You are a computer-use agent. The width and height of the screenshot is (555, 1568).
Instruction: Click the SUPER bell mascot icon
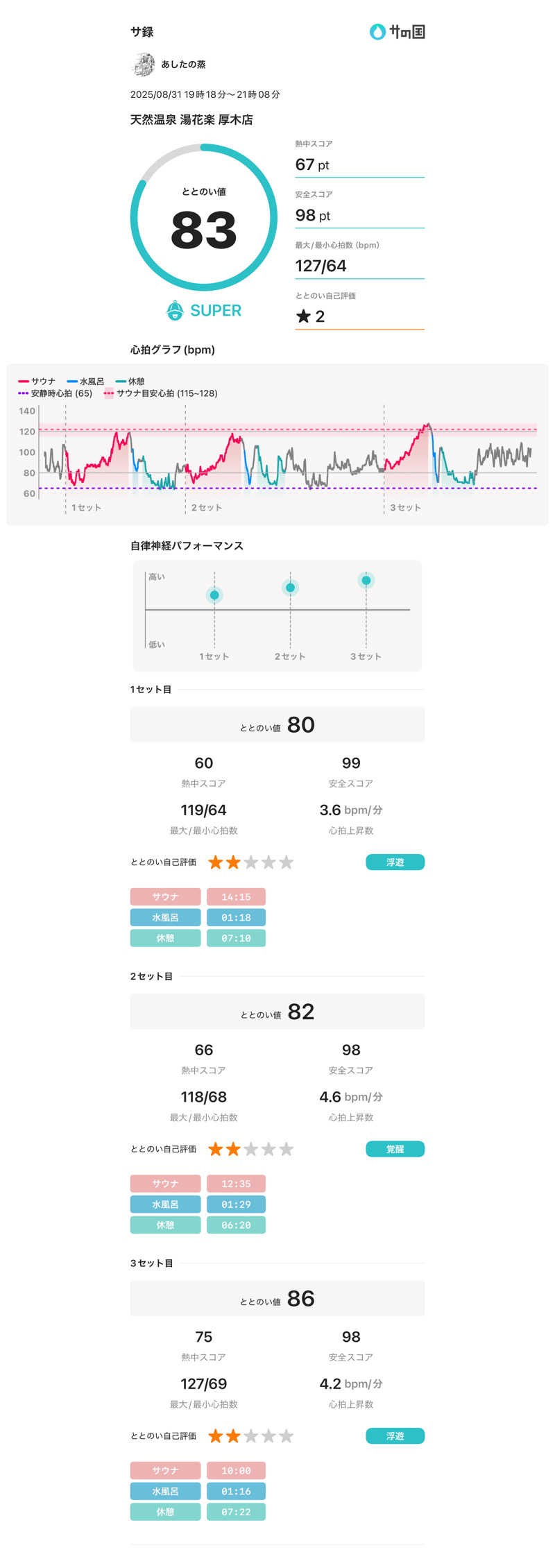coord(175,310)
